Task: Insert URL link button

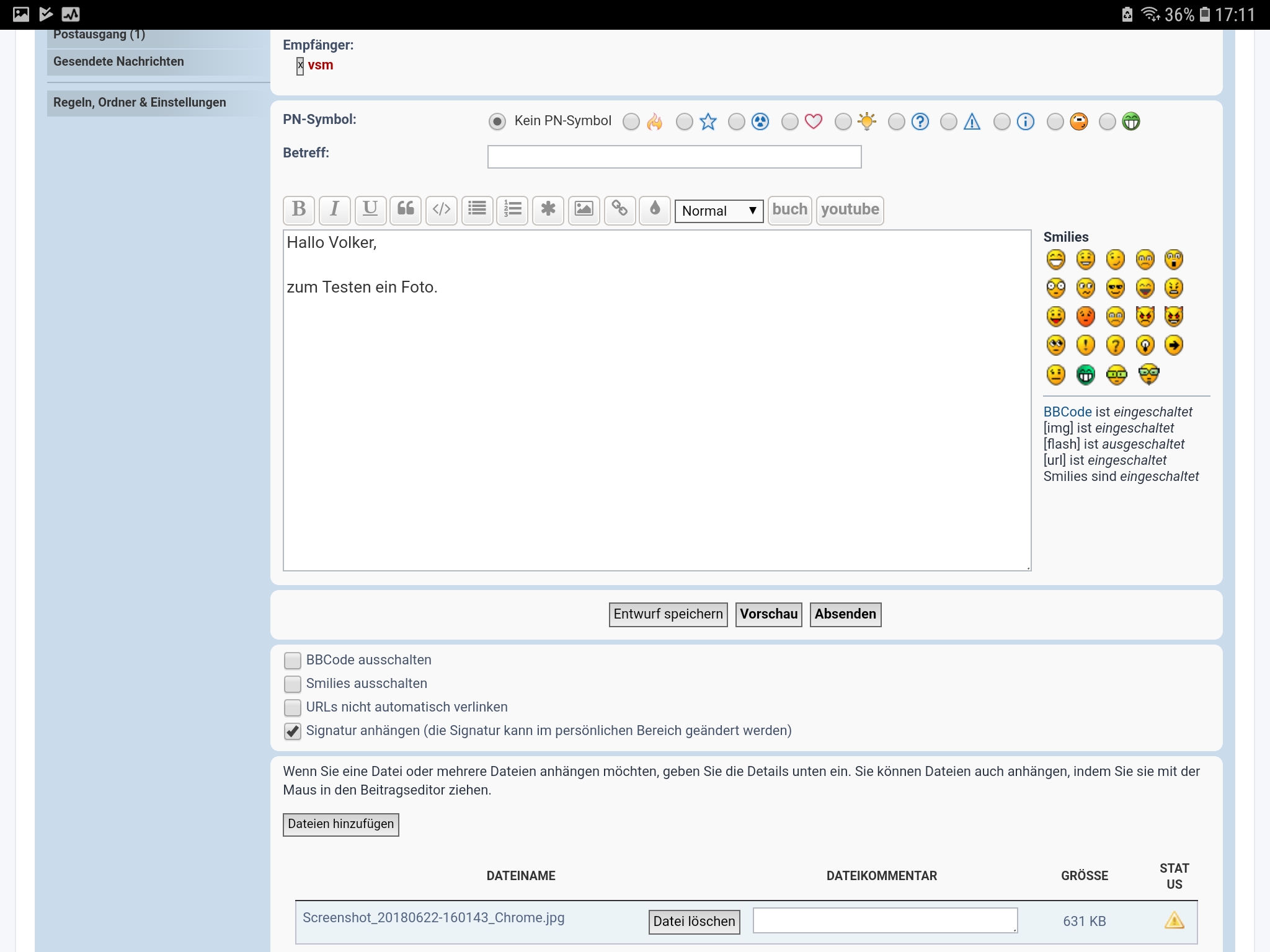Action: coord(619,209)
